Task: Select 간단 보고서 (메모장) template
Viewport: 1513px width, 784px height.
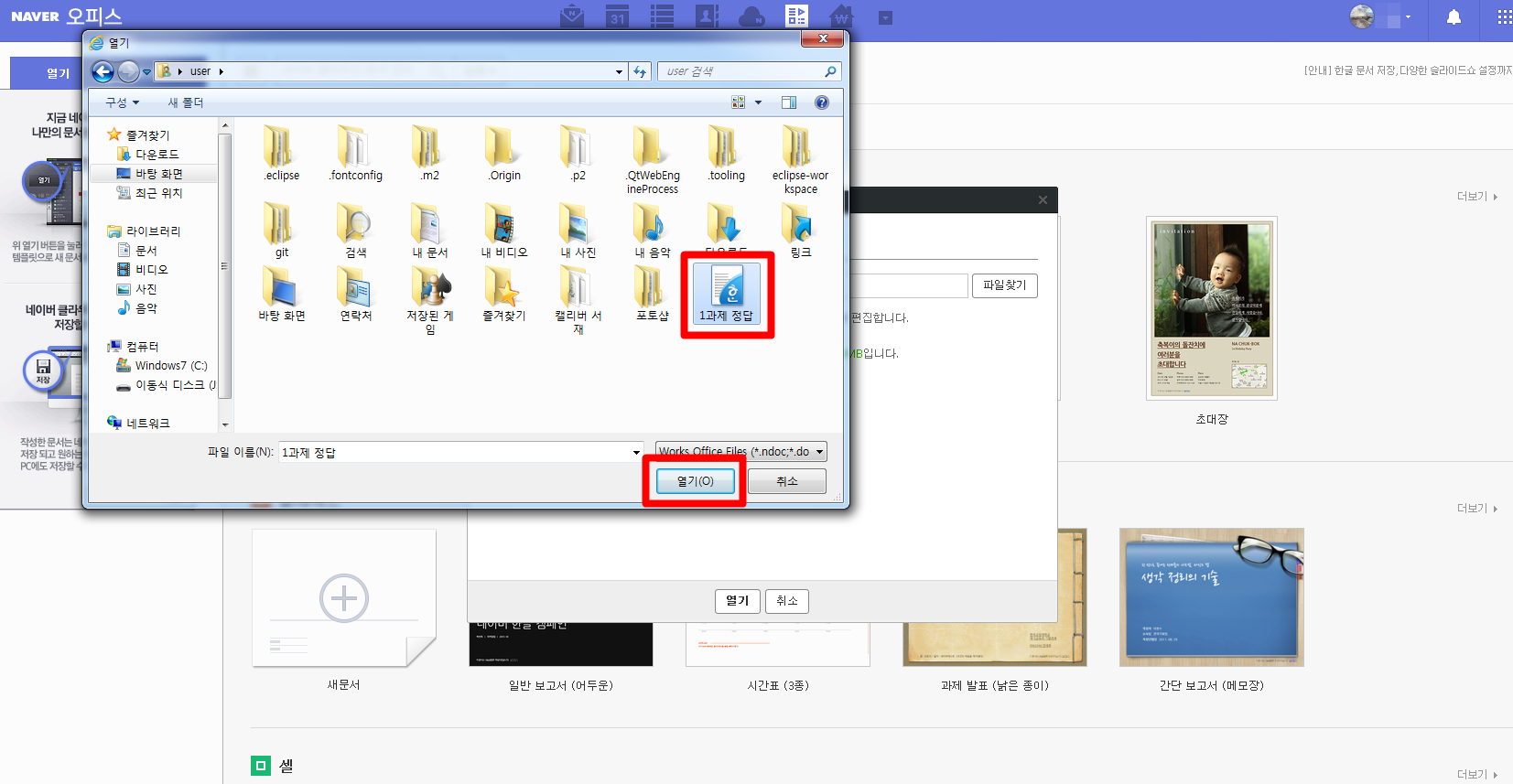Action: [x=1212, y=597]
